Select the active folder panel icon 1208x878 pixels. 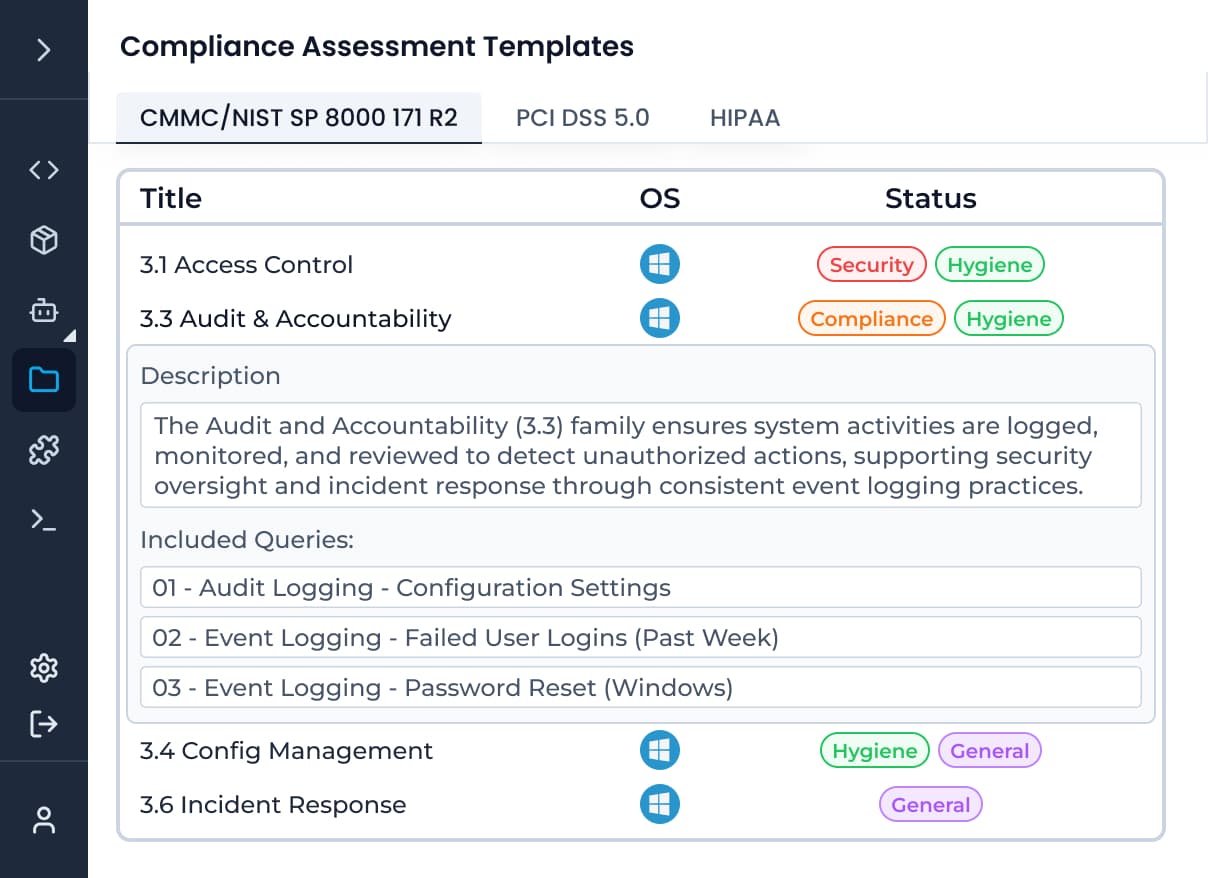click(44, 380)
